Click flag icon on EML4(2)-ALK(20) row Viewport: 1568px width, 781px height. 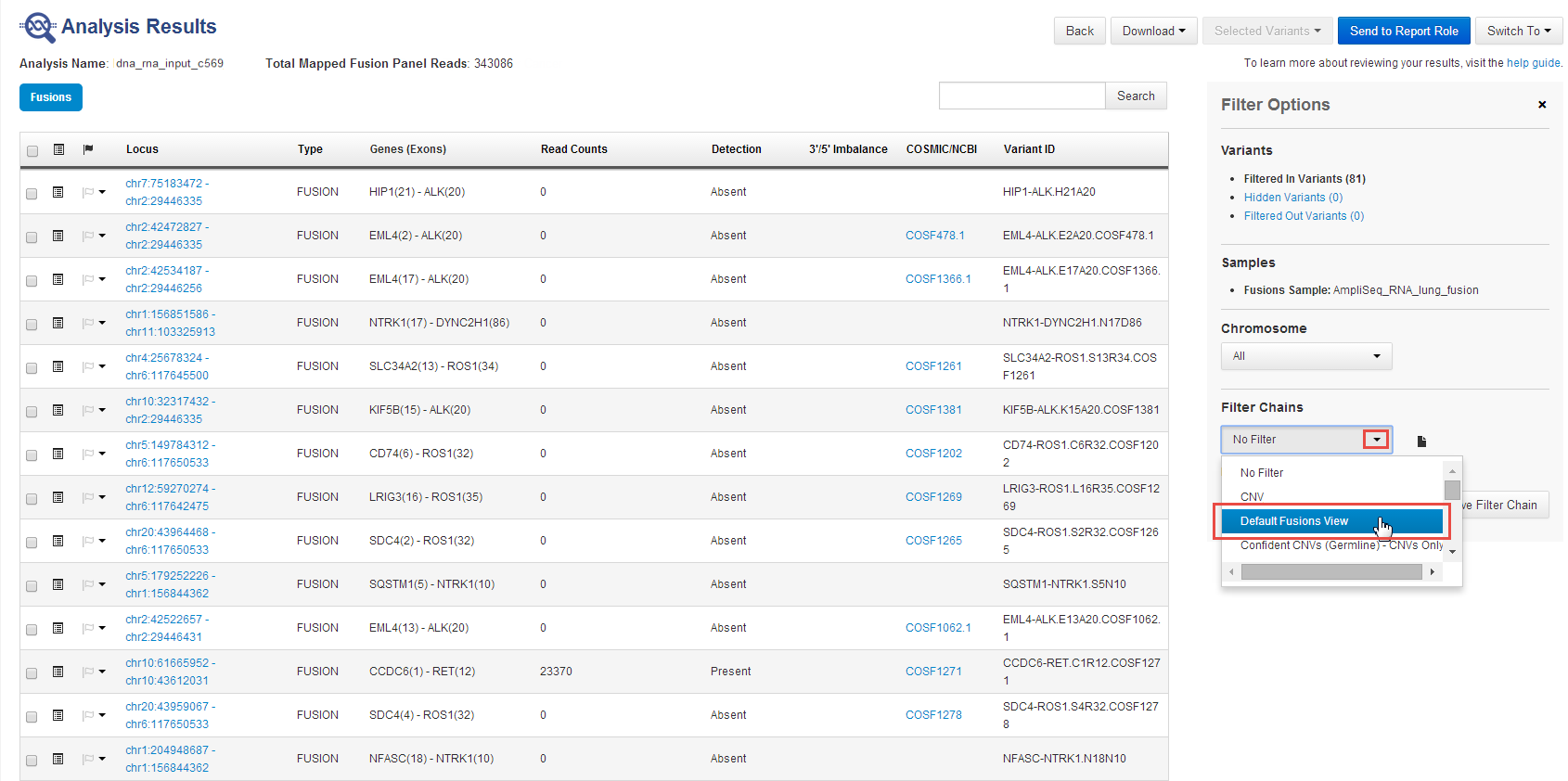[89, 236]
